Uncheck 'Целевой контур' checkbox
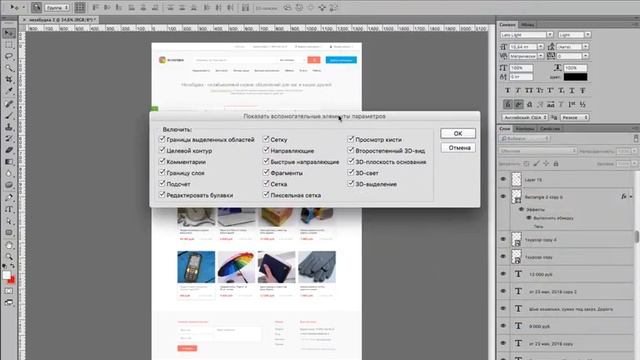This screenshot has width=640, height=360. click(162, 150)
